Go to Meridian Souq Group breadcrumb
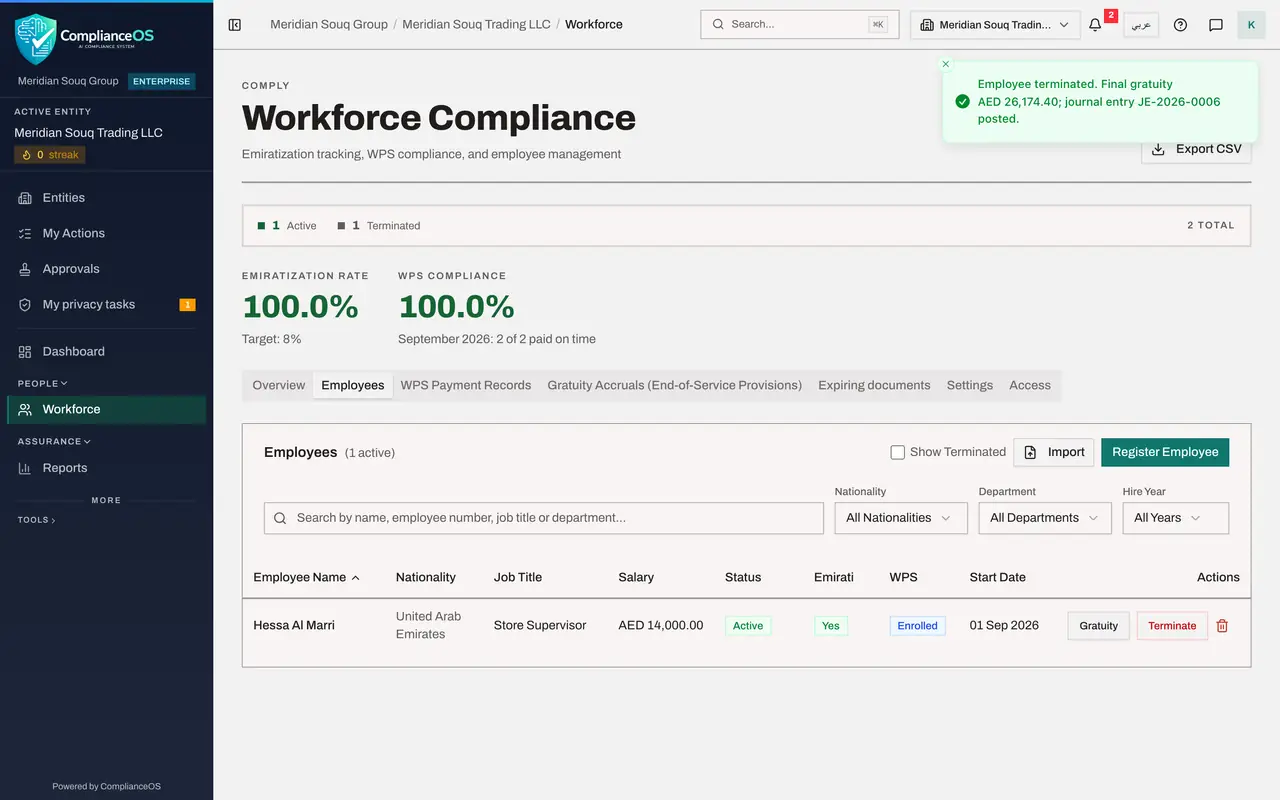Viewport: 1280px width, 800px height. pos(329,24)
